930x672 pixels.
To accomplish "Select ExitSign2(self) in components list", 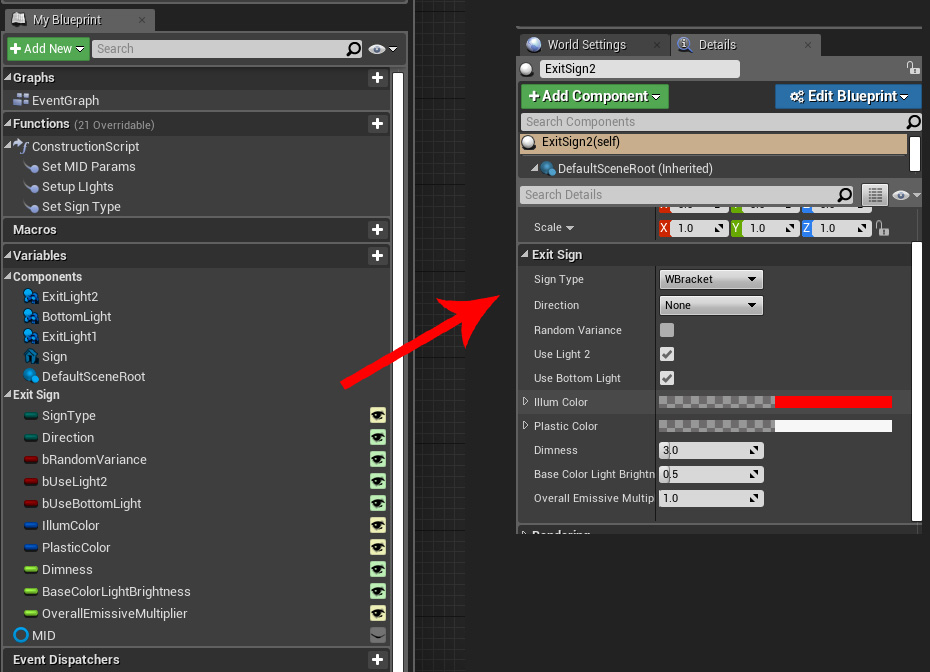I will click(x=714, y=142).
